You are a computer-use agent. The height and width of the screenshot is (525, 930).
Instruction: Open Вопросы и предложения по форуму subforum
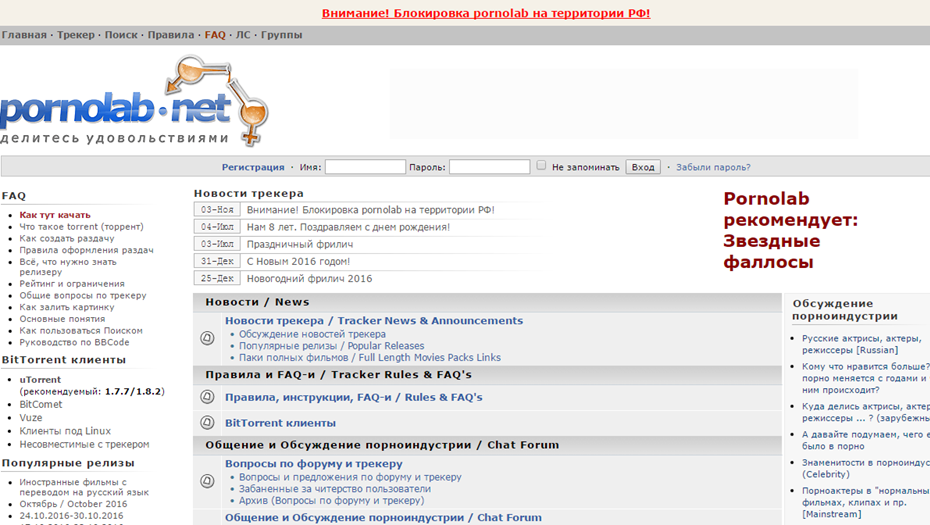click(x=350, y=478)
